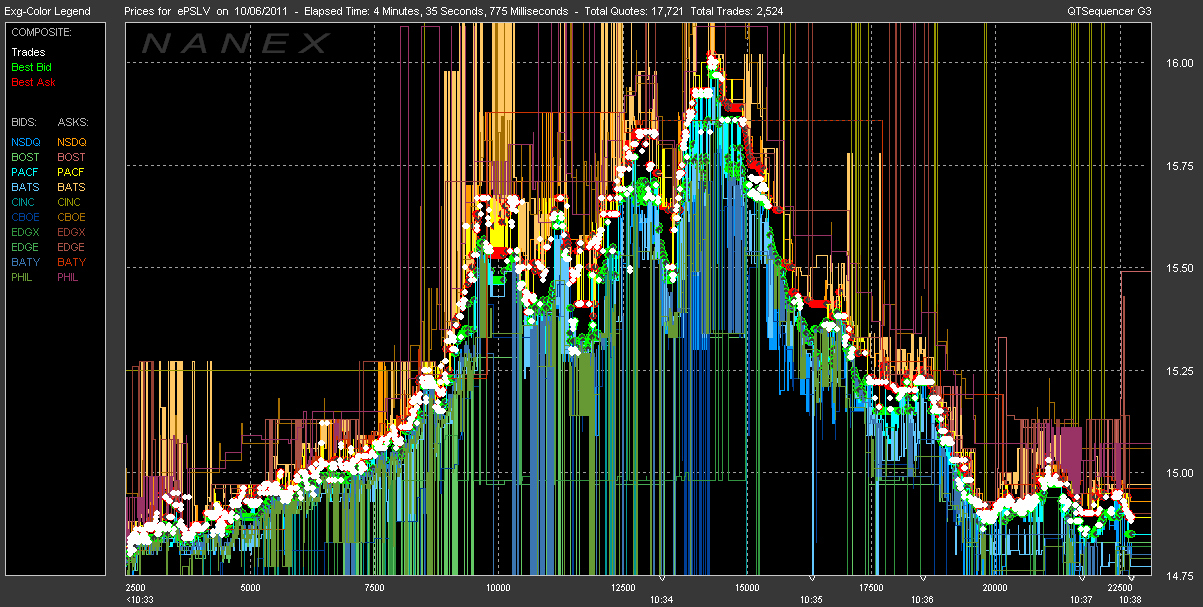This screenshot has height=607, width=1203.
Task: Click the "QTSequencer G3" label
Action: pos(1109,11)
